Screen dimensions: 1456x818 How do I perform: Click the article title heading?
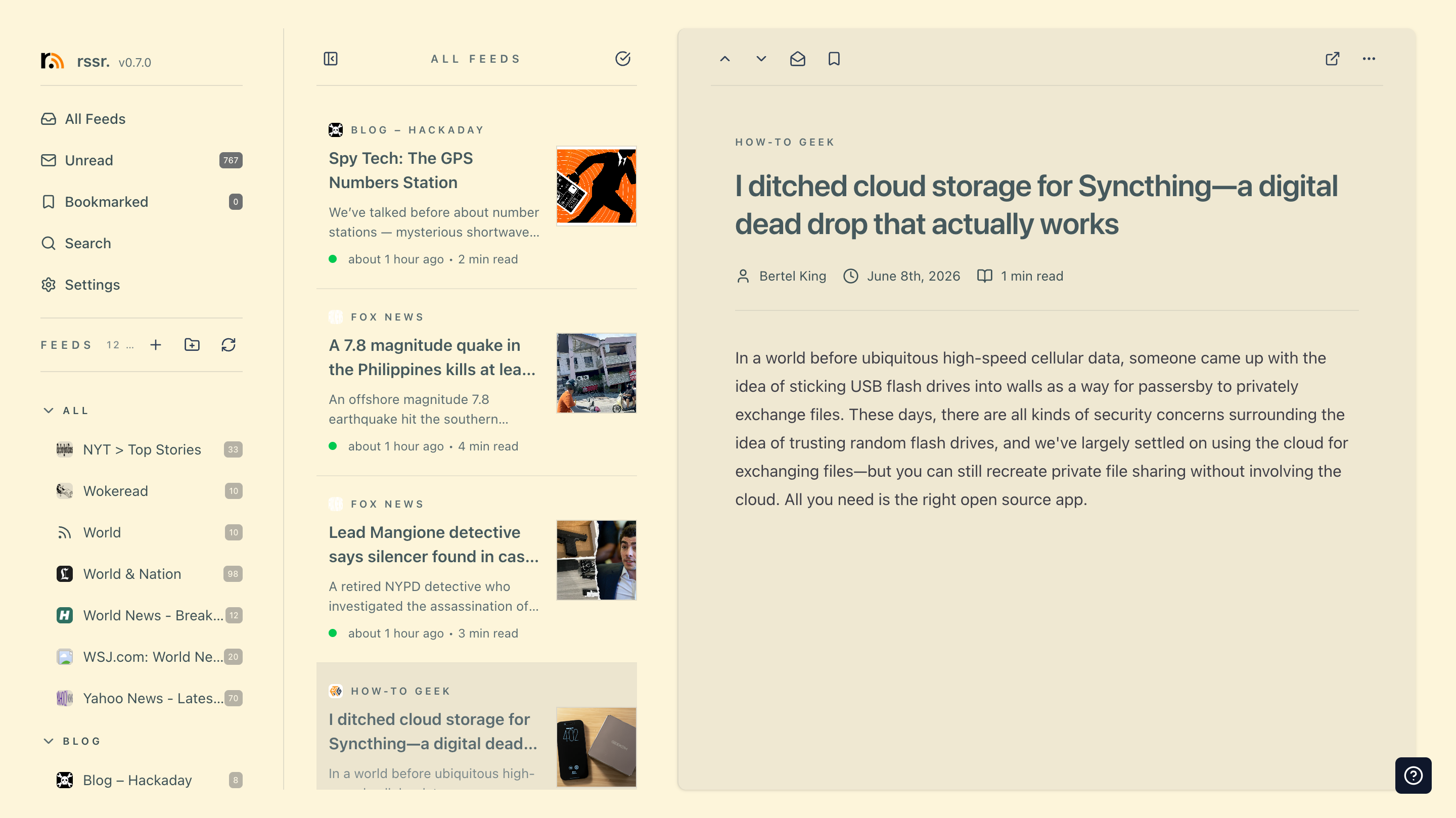1036,205
